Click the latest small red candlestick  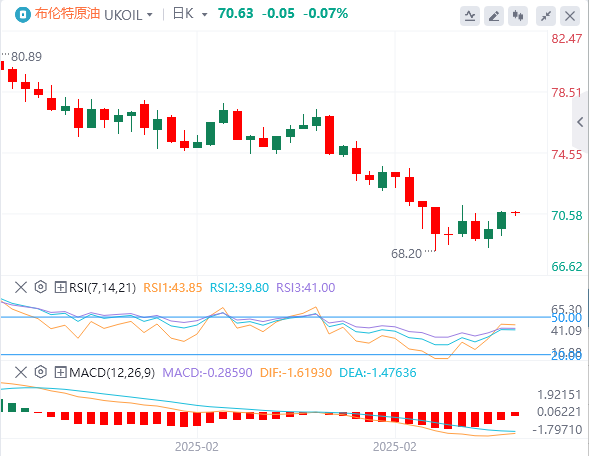pos(515,213)
